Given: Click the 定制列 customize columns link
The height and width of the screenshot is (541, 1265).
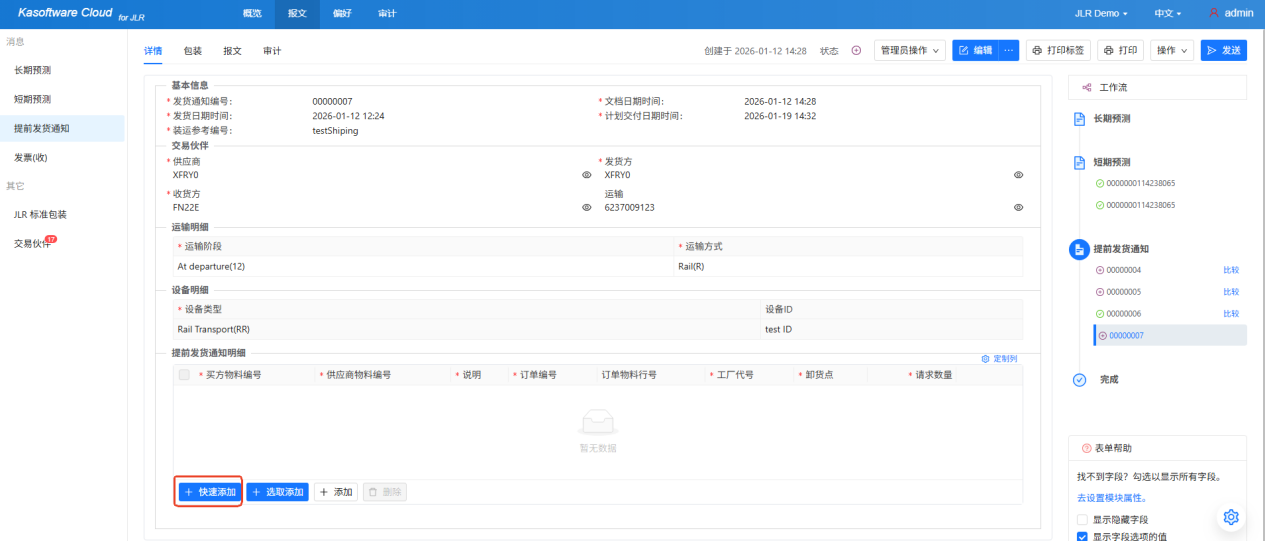Looking at the screenshot, I should [1000, 358].
